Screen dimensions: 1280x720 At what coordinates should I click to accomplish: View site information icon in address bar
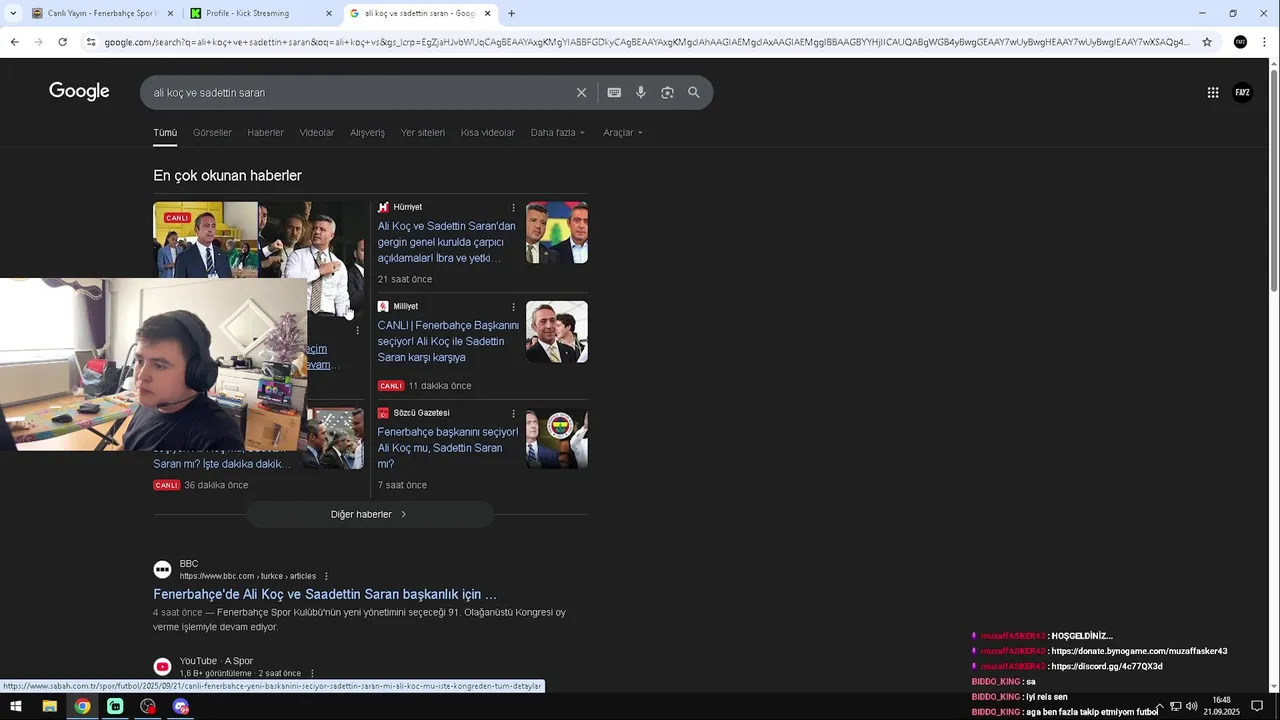click(x=91, y=42)
